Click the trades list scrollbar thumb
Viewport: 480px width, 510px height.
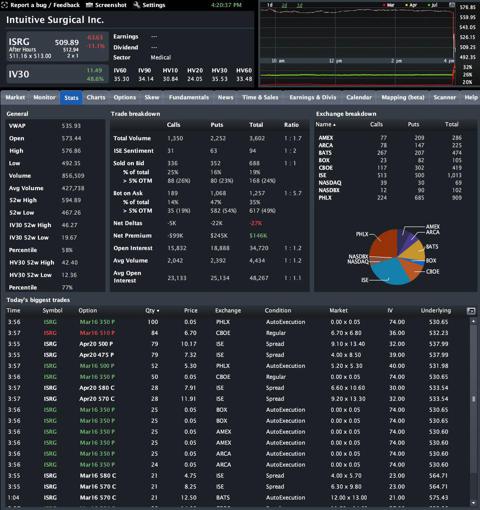(x=473, y=399)
